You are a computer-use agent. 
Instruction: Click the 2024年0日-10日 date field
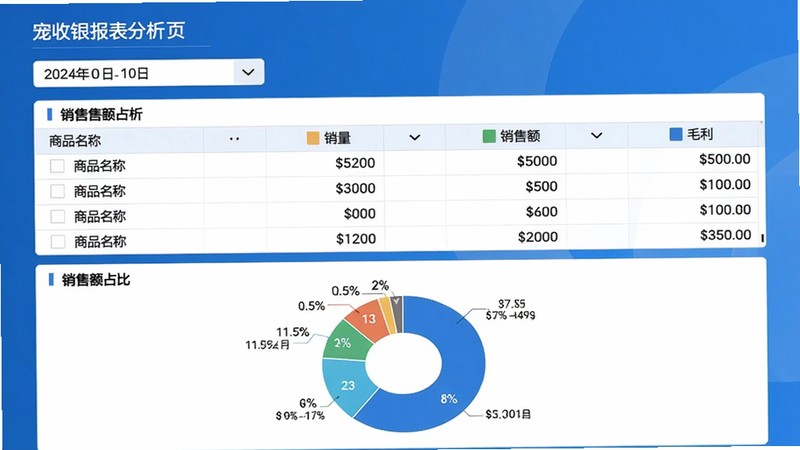point(148,73)
